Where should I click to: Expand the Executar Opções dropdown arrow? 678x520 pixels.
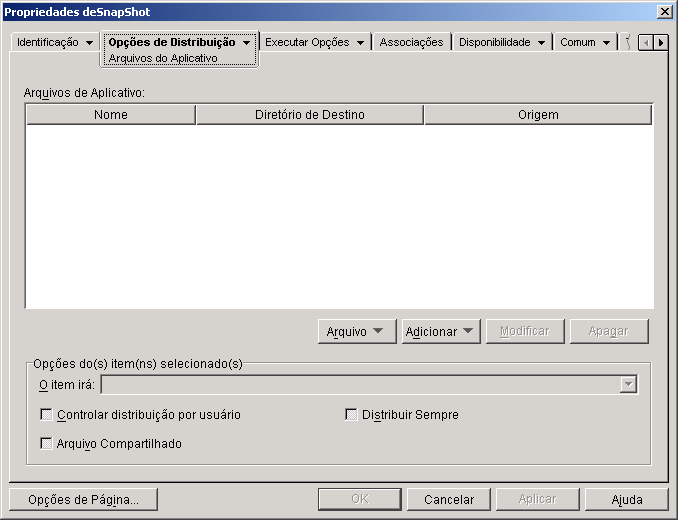point(361,43)
